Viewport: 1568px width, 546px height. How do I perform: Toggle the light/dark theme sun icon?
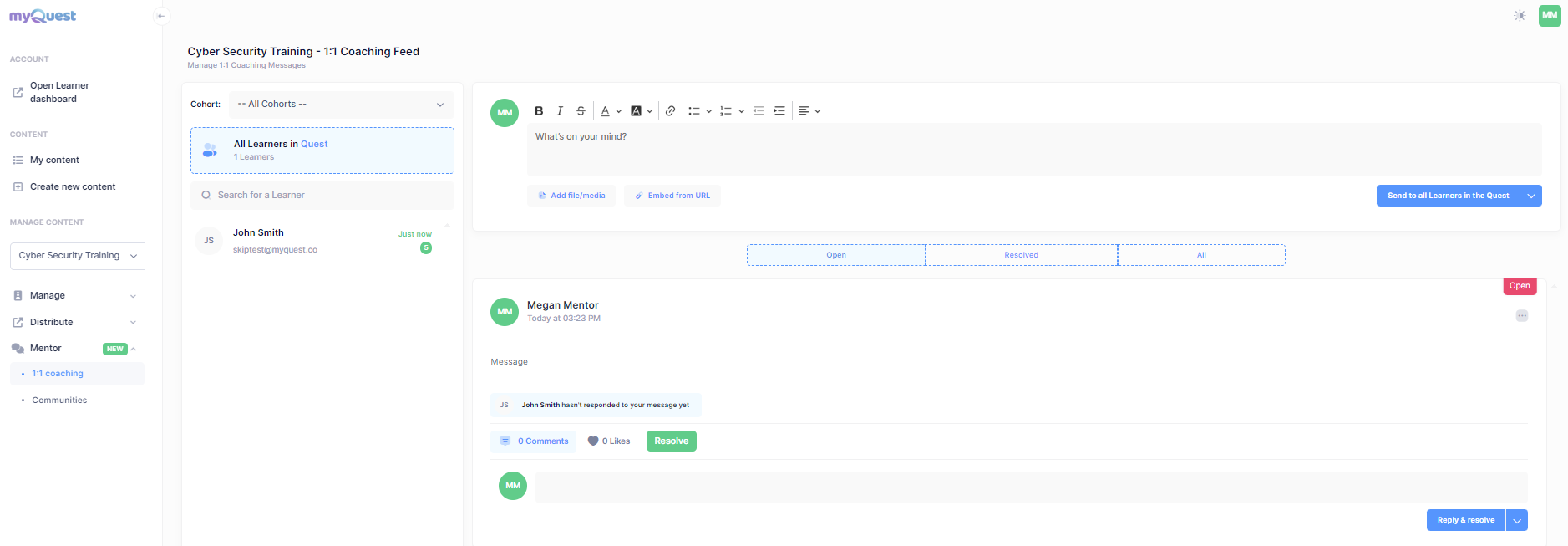tap(1520, 16)
